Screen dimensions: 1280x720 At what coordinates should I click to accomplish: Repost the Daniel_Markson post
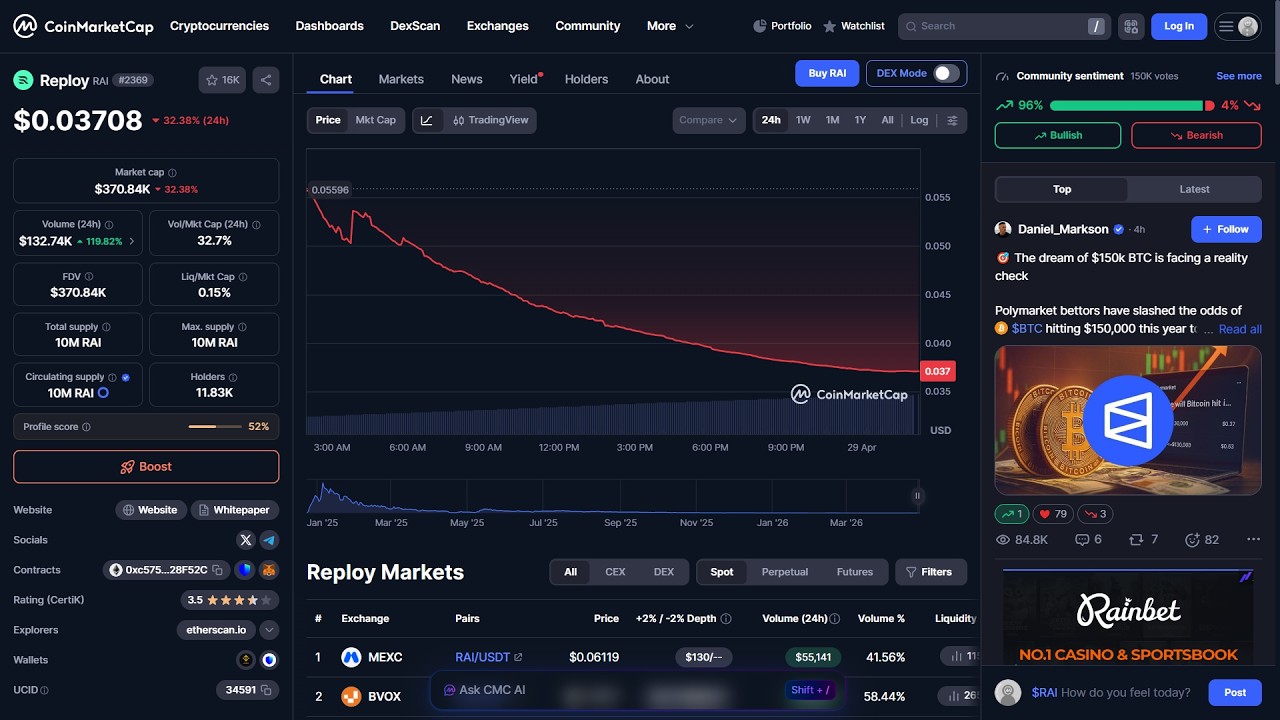[x=1143, y=540]
